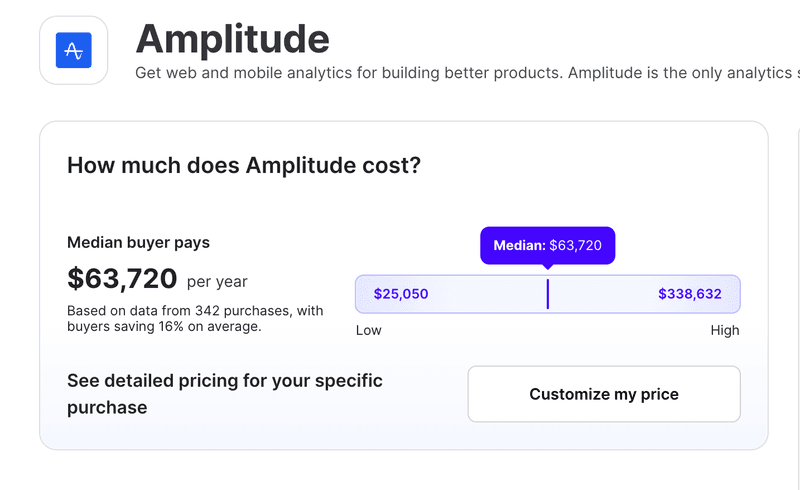Click the 'per year' text
Screen dimensions: 800x490
coord(217,281)
